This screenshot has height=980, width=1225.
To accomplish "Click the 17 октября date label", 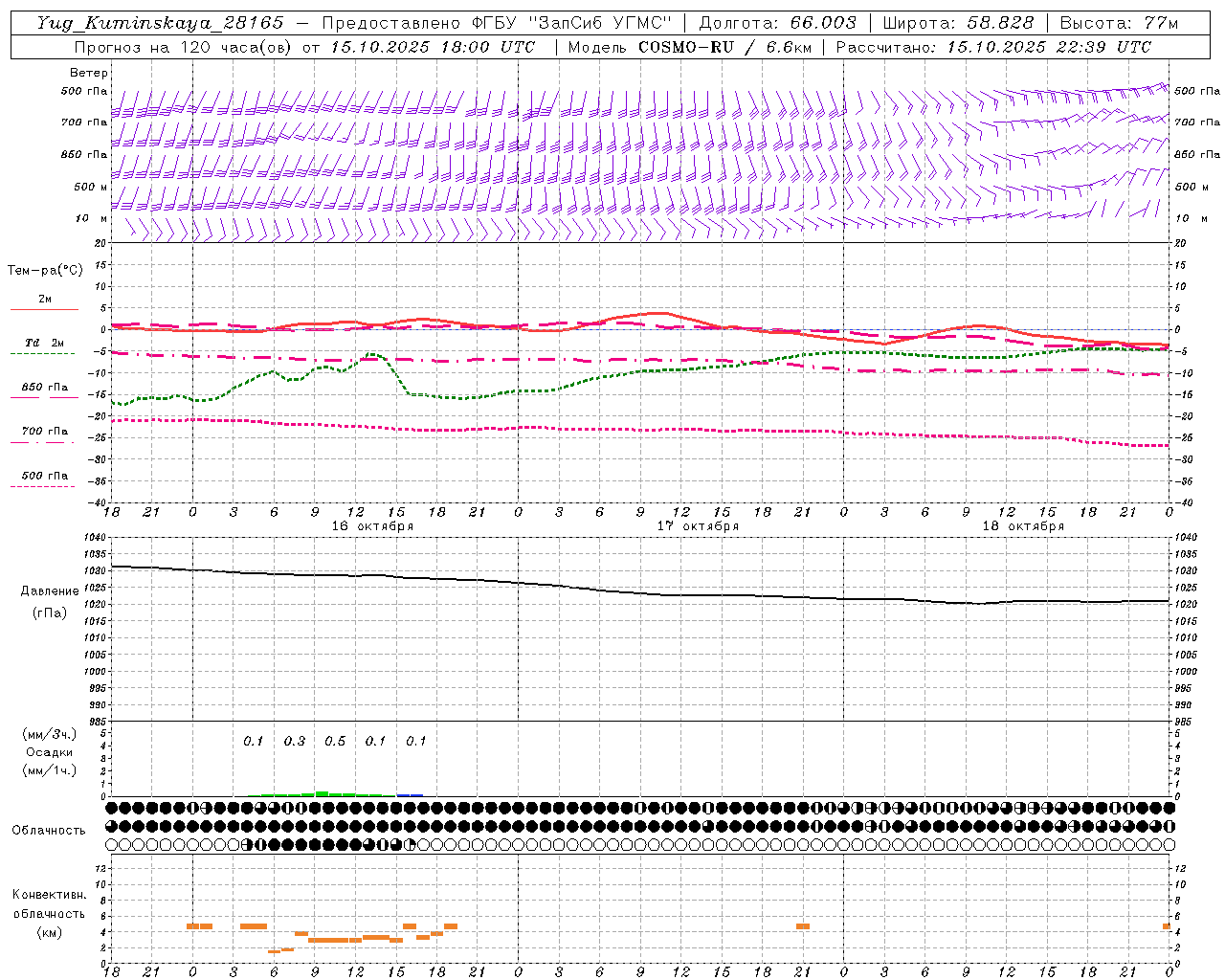I will click(x=698, y=526).
